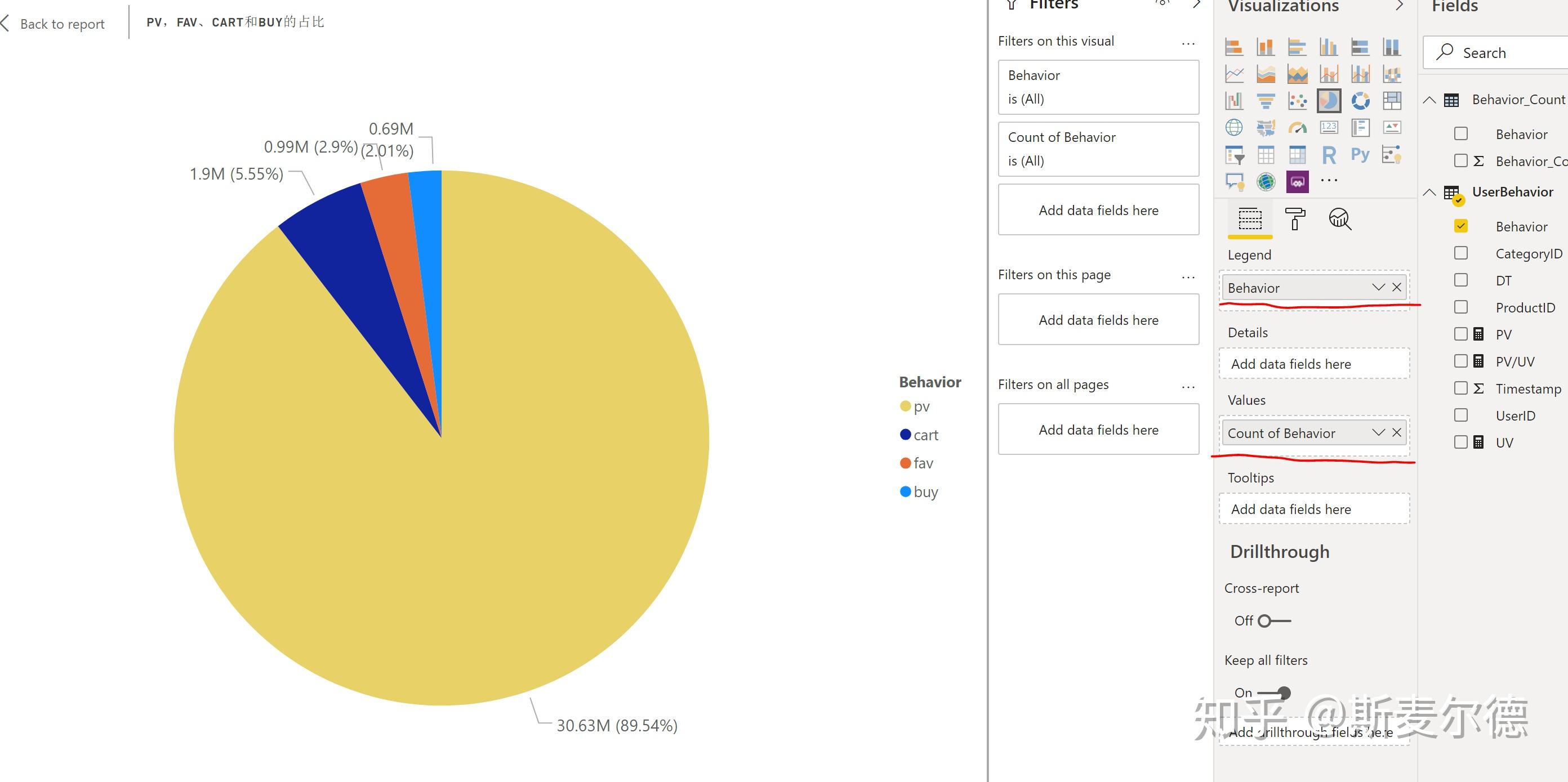
Task: Check the Timestamp field
Action: click(x=1461, y=388)
